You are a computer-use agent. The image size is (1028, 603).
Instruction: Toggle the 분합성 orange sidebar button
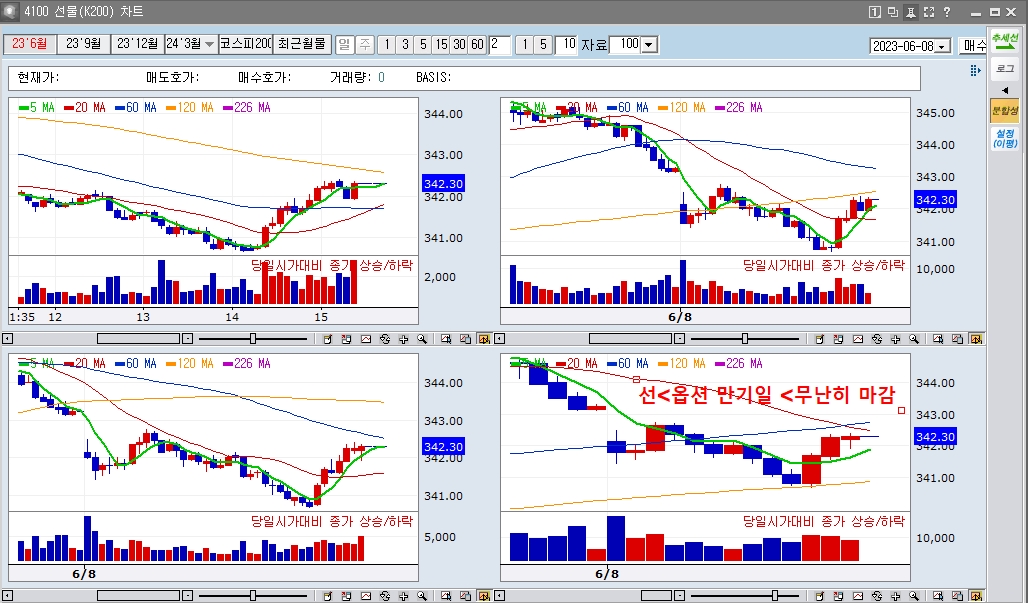tap(1004, 110)
